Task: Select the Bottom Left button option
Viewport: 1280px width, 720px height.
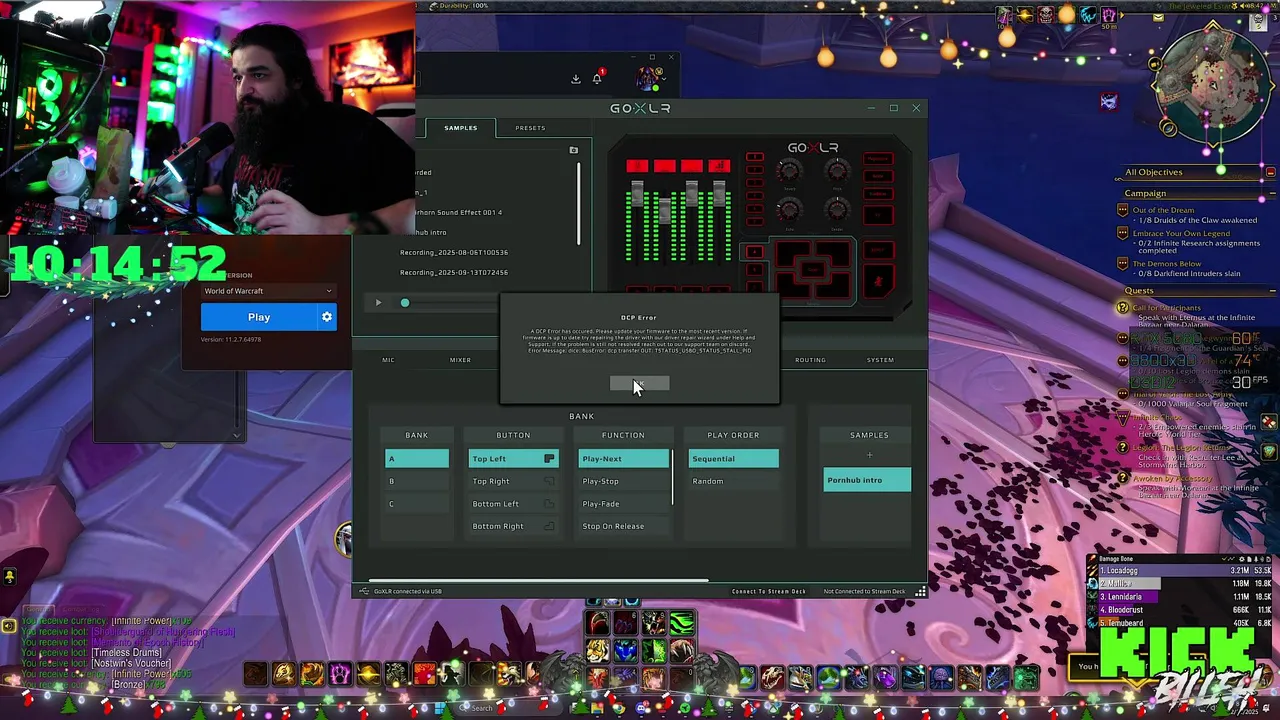Action: click(513, 504)
